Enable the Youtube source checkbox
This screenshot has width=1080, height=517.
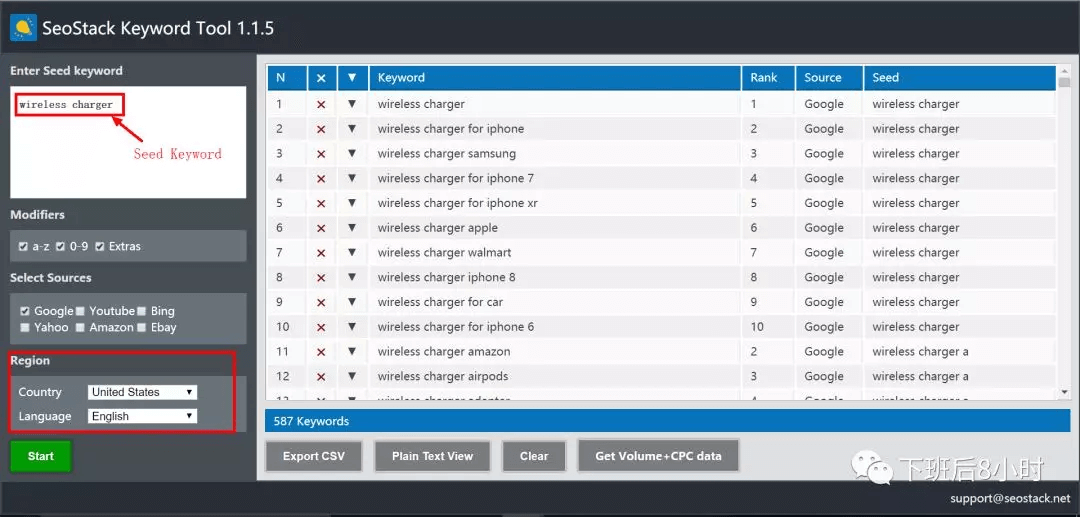(x=80, y=311)
